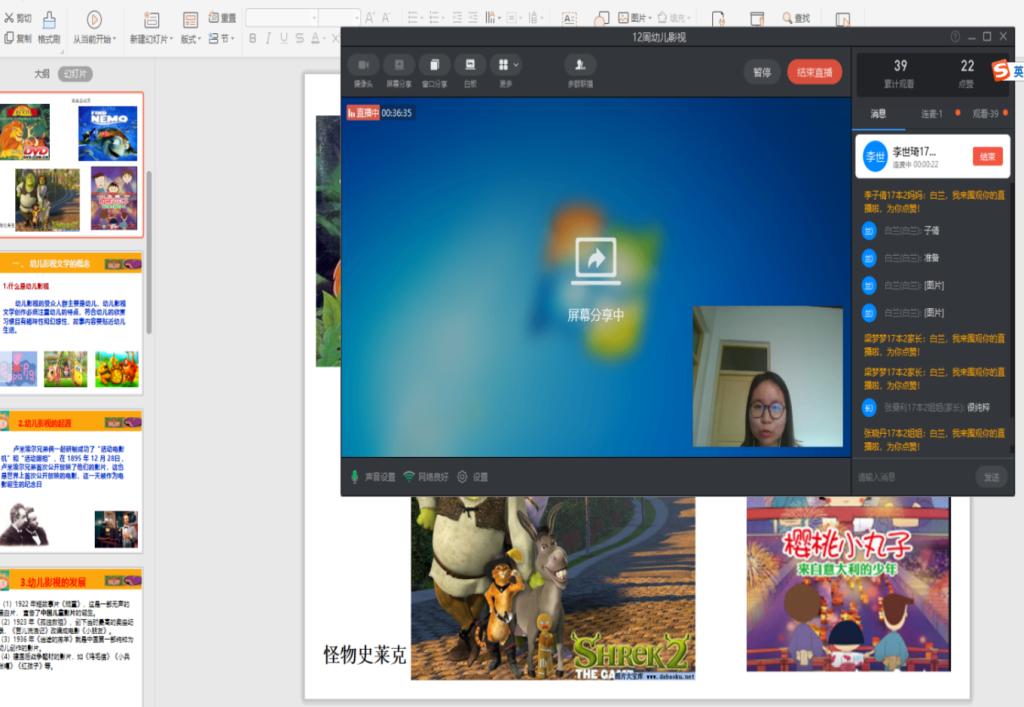
Task: Open the whiteboard (白板) tool
Action: [x=470, y=66]
